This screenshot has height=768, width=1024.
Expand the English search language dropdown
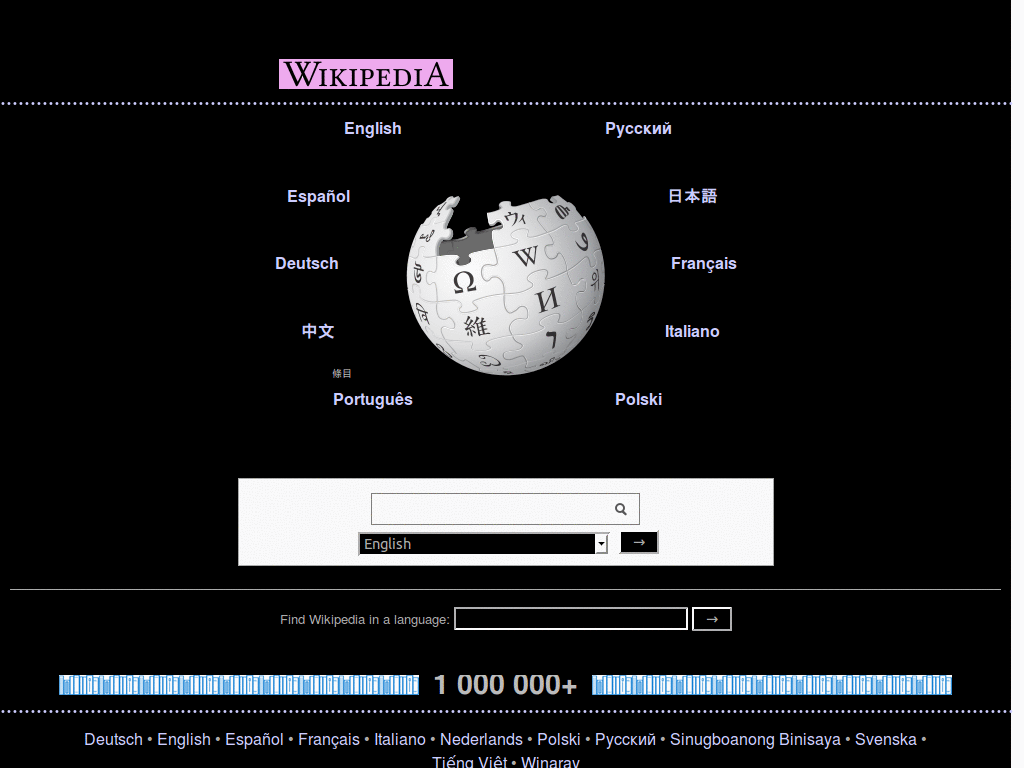483,543
